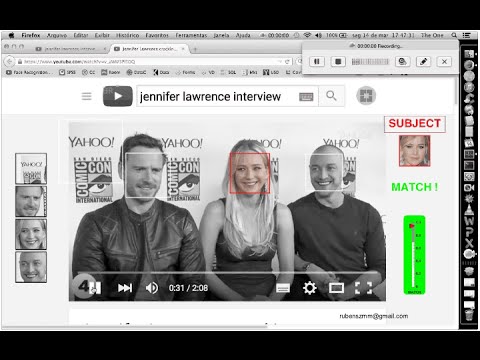Open the CC bookmark
This screenshot has height=360, width=480.
[89, 72]
